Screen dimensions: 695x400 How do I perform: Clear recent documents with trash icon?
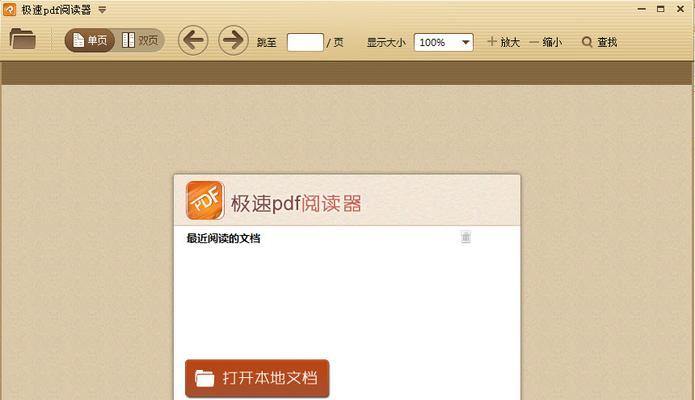pyautogui.click(x=465, y=237)
